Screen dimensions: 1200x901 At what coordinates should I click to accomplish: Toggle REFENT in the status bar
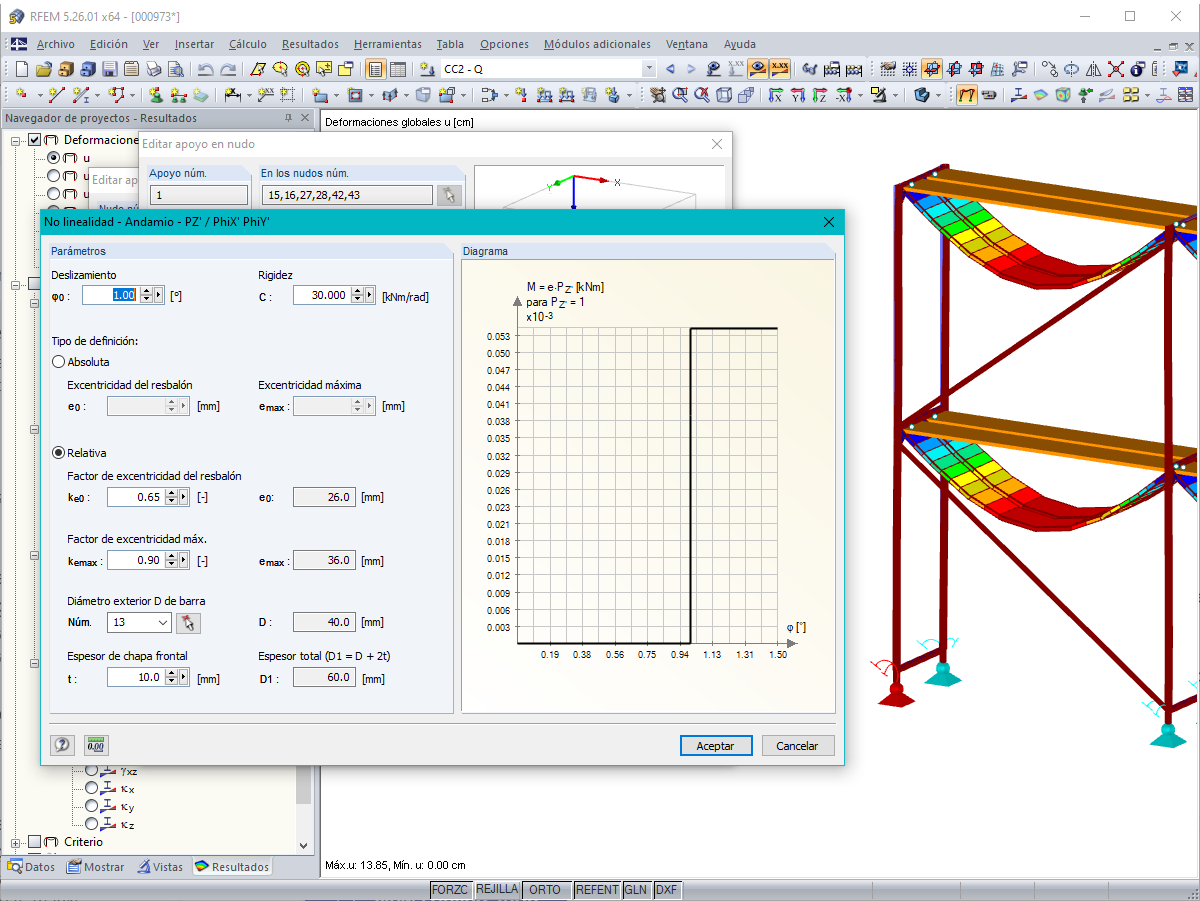[x=597, y=889]
